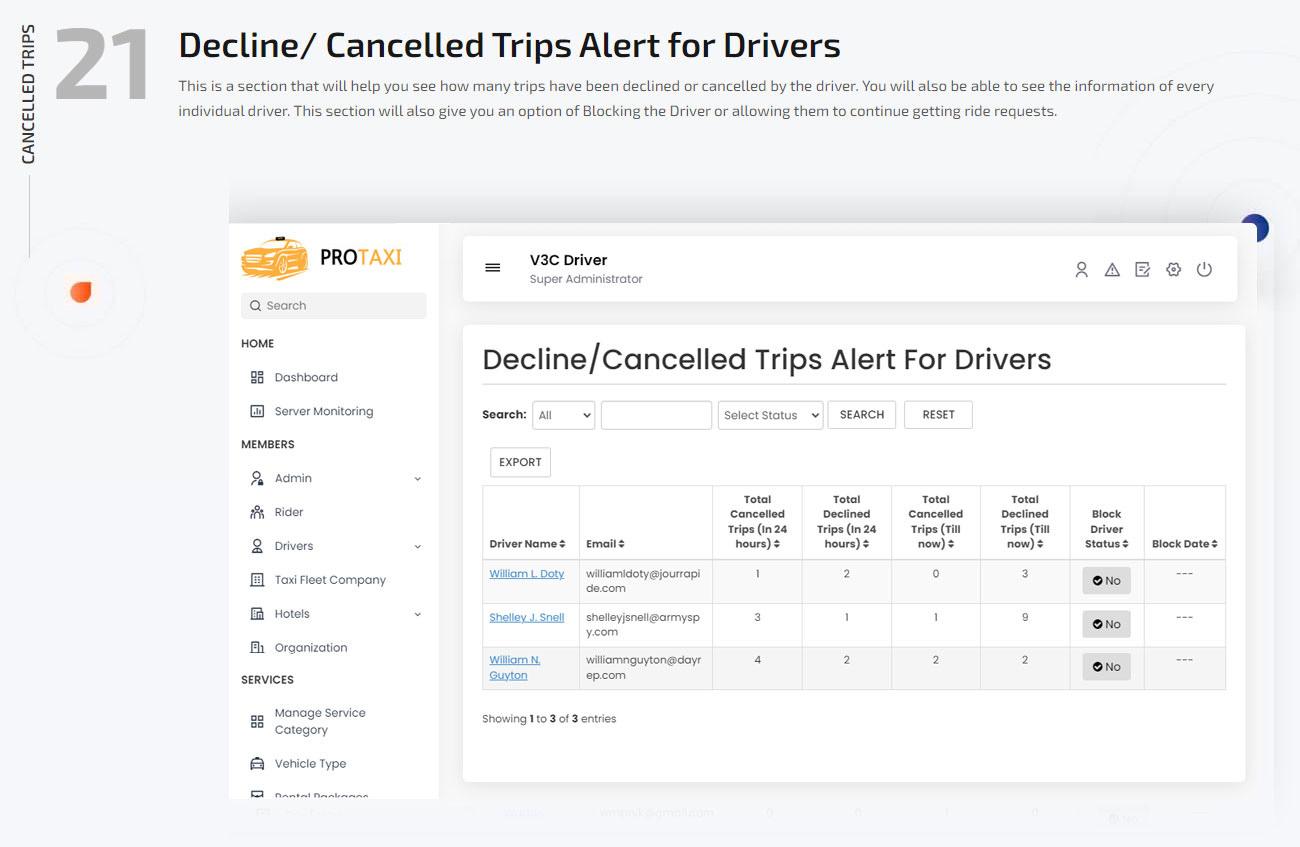Screen dimensions: 1300x847
Task: Click the EXPORT button
Action: coord(520,461)
